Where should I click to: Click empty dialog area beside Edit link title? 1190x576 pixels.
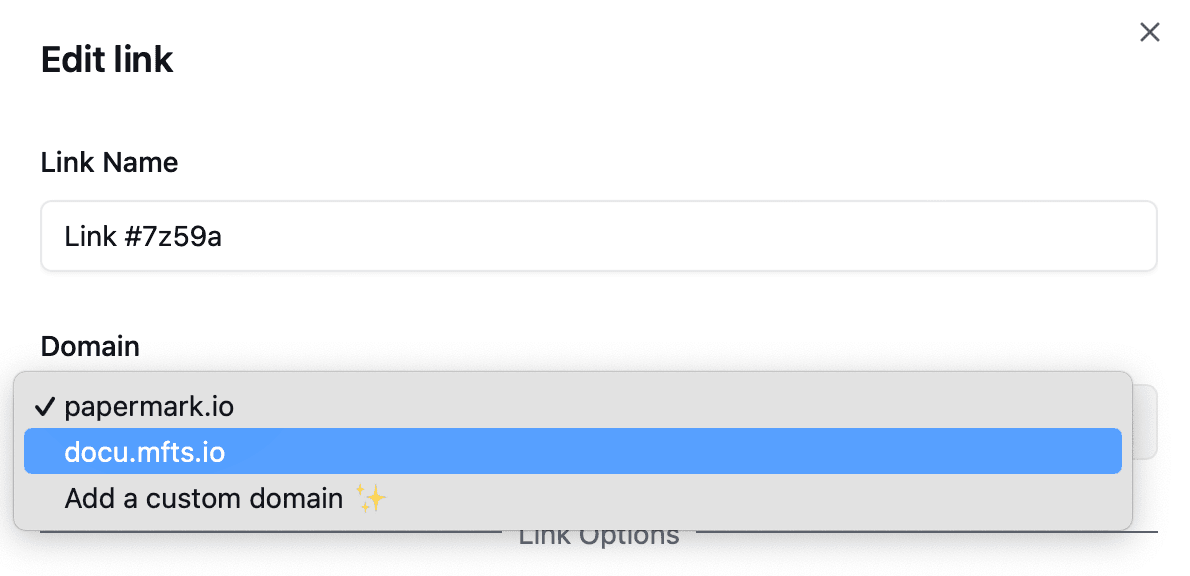click(600, 60)
